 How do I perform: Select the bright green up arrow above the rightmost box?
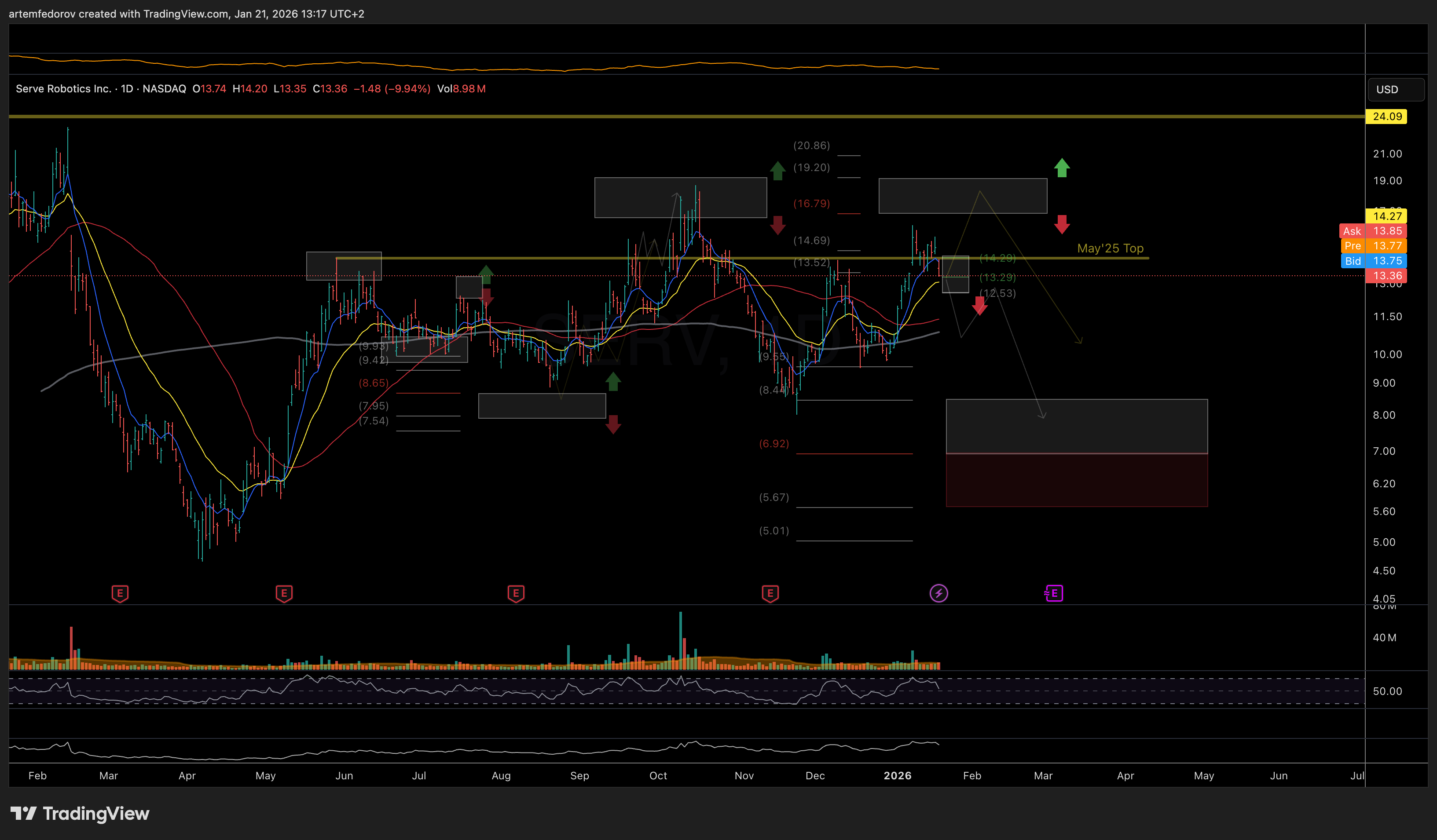[x=1062, y=168]
